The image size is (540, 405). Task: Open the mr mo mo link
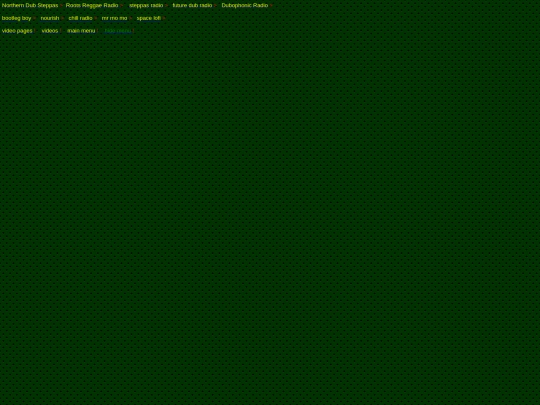114,18
